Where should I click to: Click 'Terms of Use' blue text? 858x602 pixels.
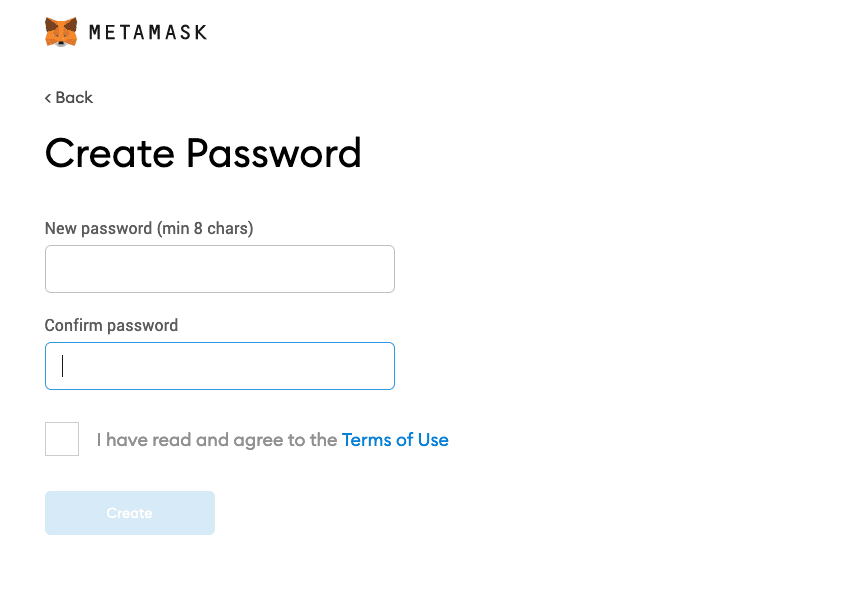(395, 439)
